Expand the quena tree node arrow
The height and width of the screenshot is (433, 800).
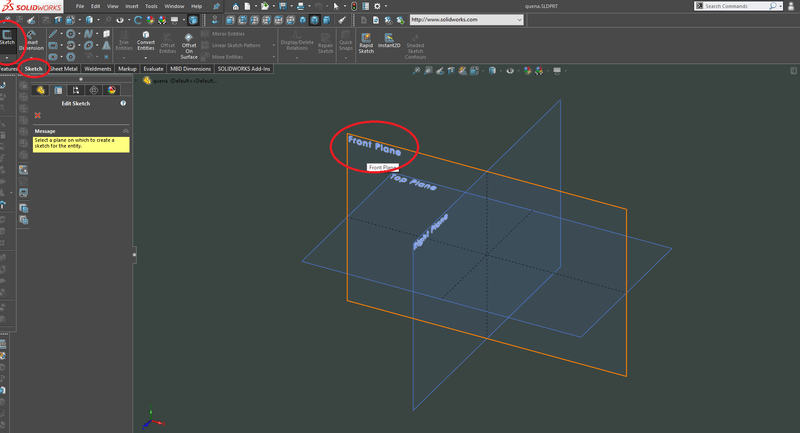coord(137,81)
